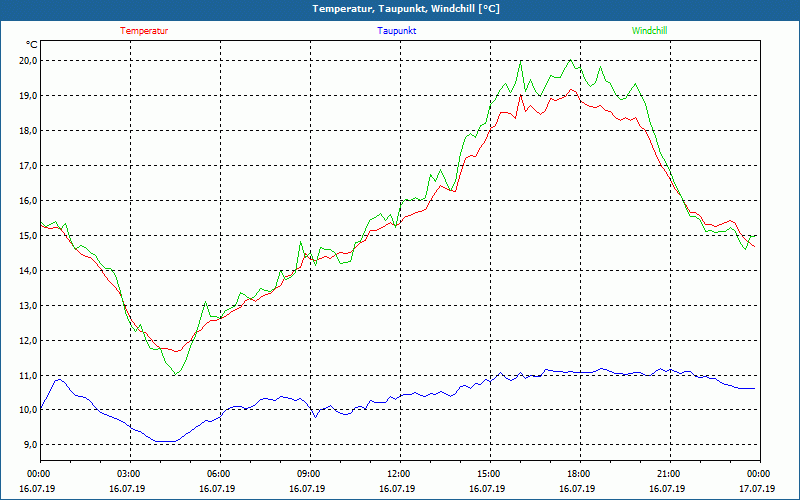The width and height of the screenshot is (800, 500).
Task: Click the 12,0 y-axis label
Action: [28, 340]
